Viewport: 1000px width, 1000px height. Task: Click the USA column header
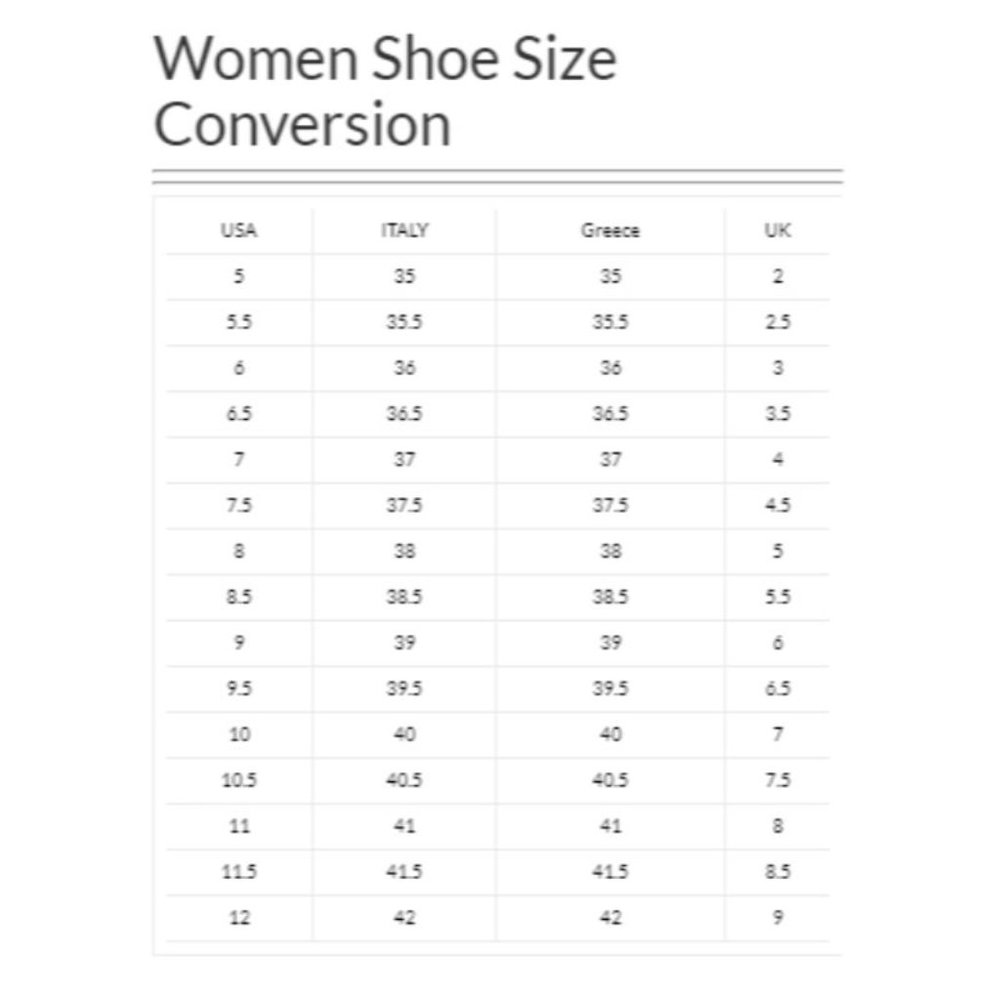coord(239,231)
